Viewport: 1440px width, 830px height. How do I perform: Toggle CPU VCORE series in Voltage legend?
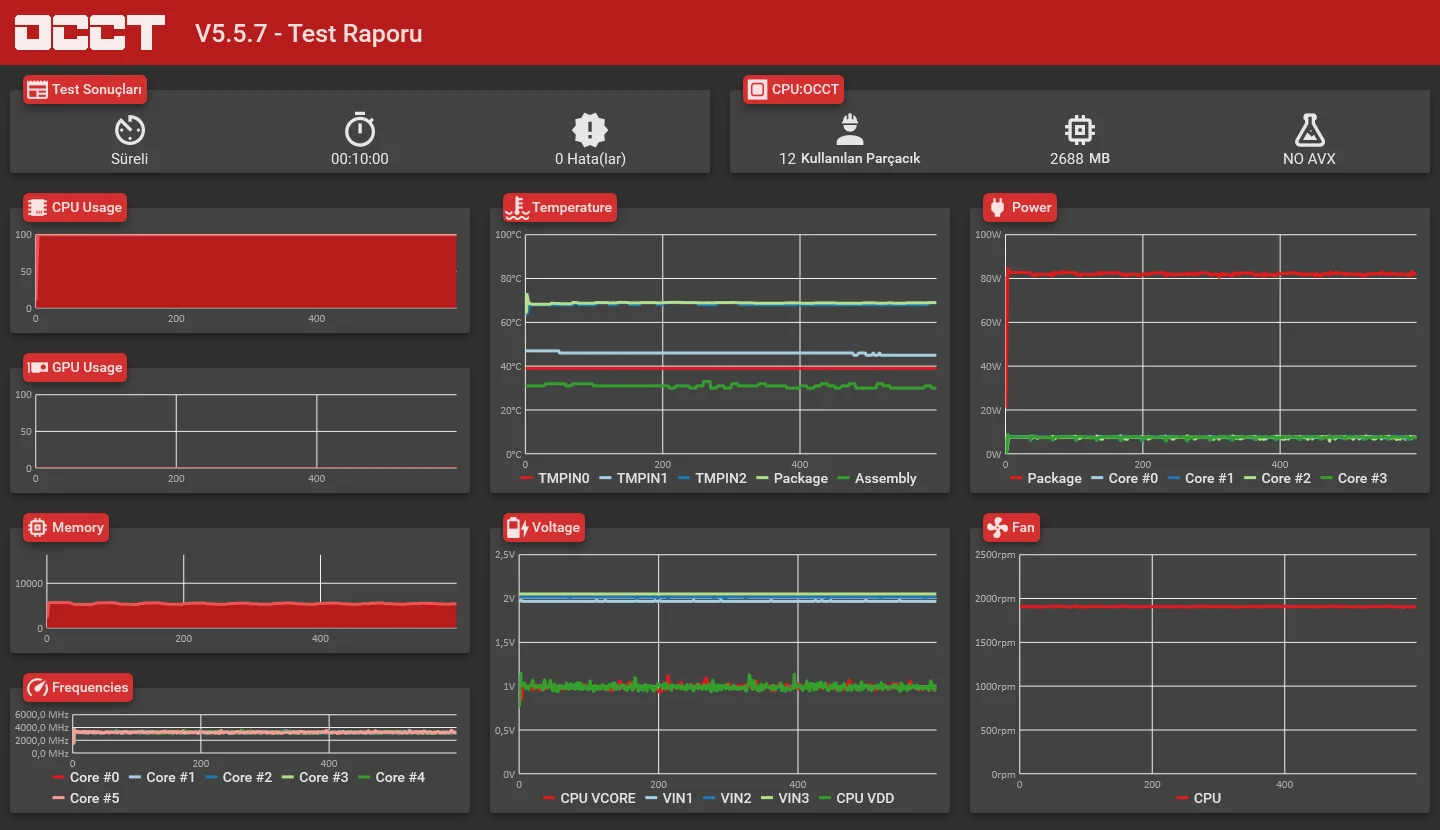tap(589, 798)
